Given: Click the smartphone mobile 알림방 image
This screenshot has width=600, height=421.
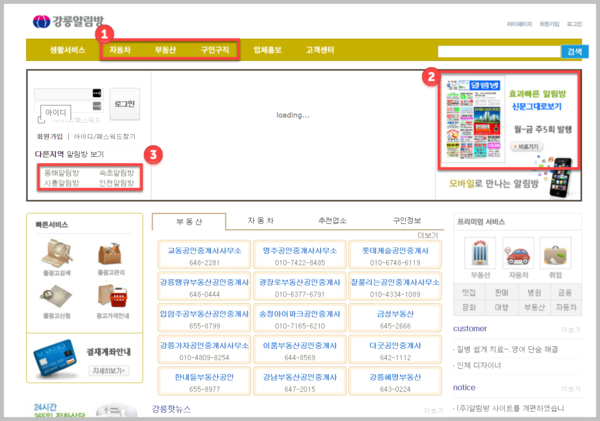Looking at the screenshot, I should click(x=561, y=178).
